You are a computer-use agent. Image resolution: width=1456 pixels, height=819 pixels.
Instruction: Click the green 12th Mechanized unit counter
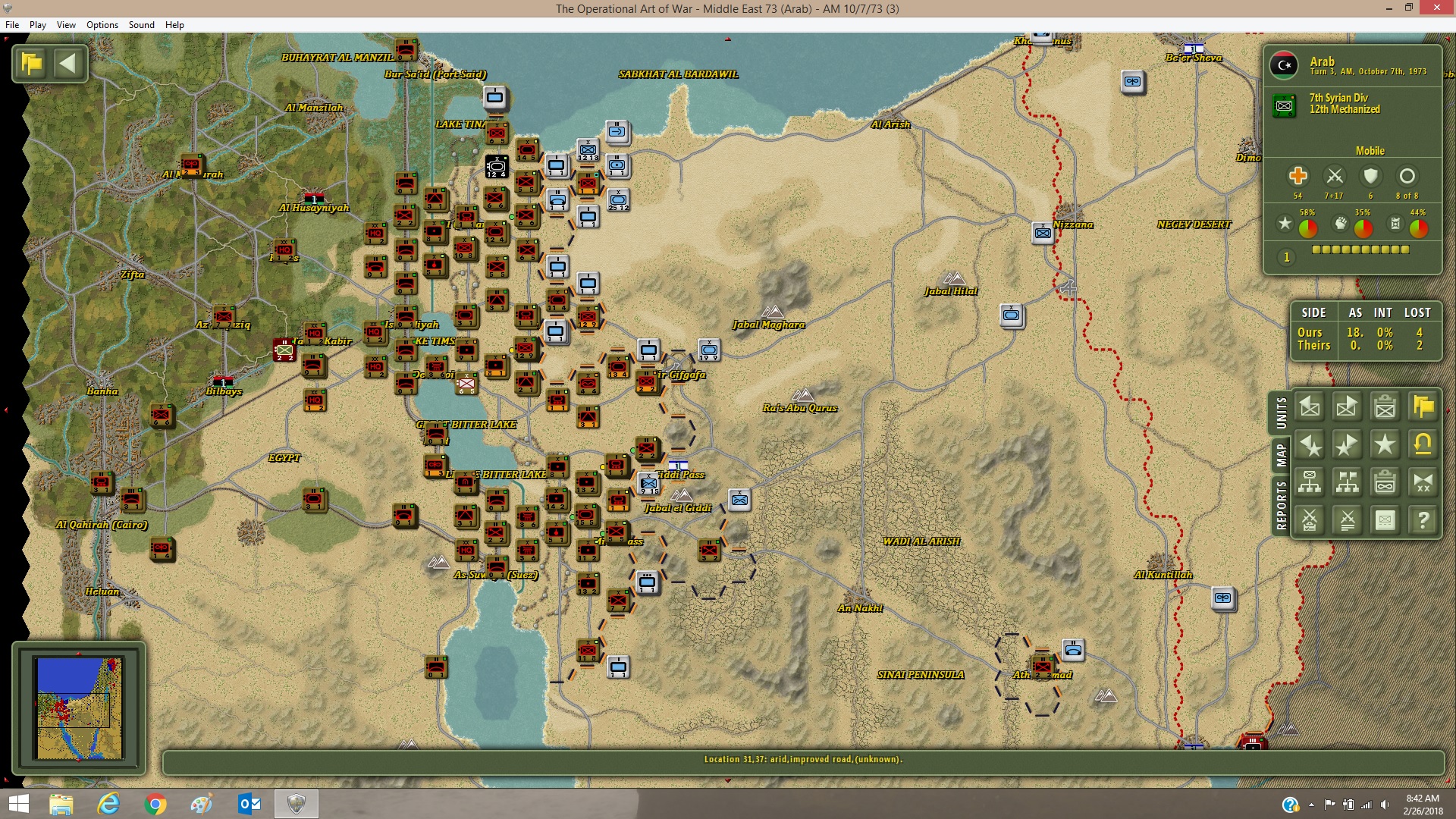[1284, 105]
